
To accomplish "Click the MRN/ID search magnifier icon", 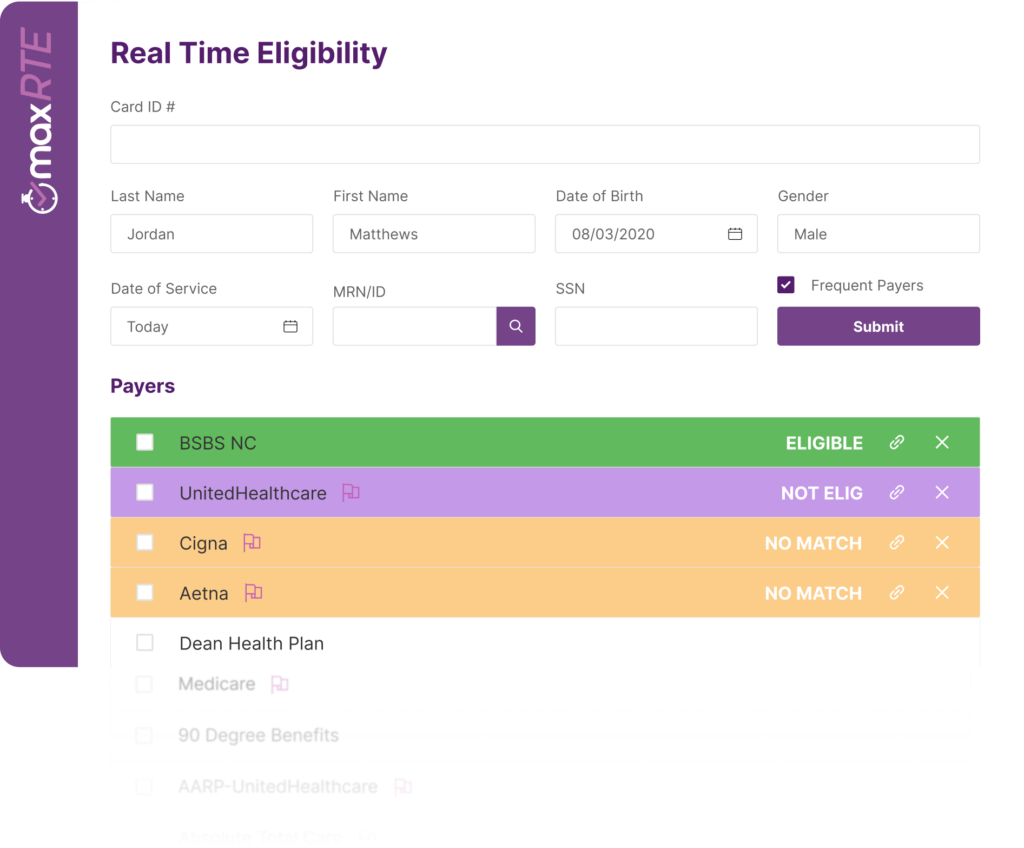I will [515, 326].
